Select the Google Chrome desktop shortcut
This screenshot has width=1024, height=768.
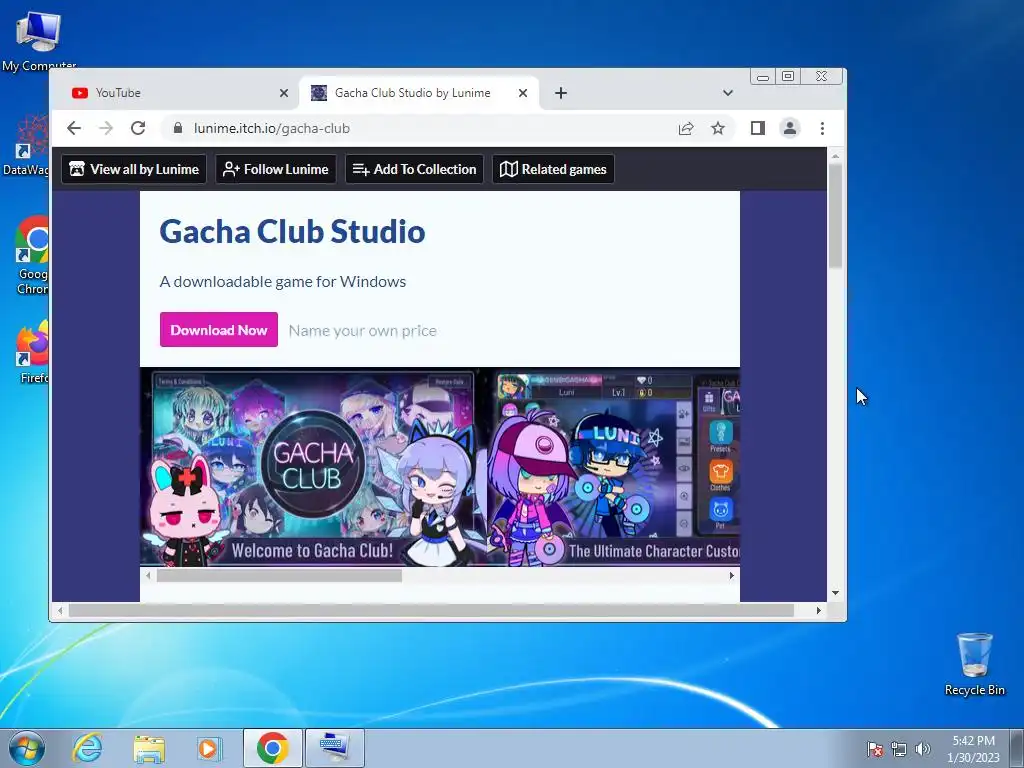coord(33,255)
